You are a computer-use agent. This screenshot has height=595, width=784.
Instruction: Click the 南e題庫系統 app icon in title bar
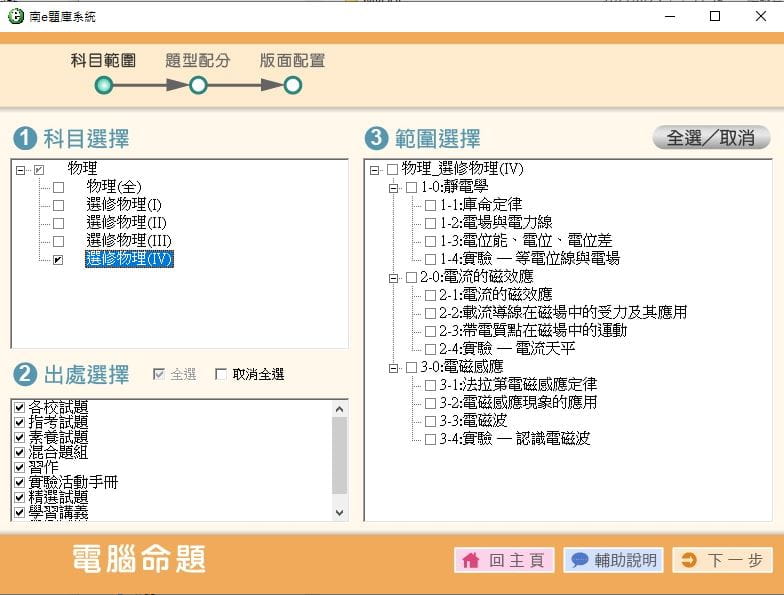16,16
